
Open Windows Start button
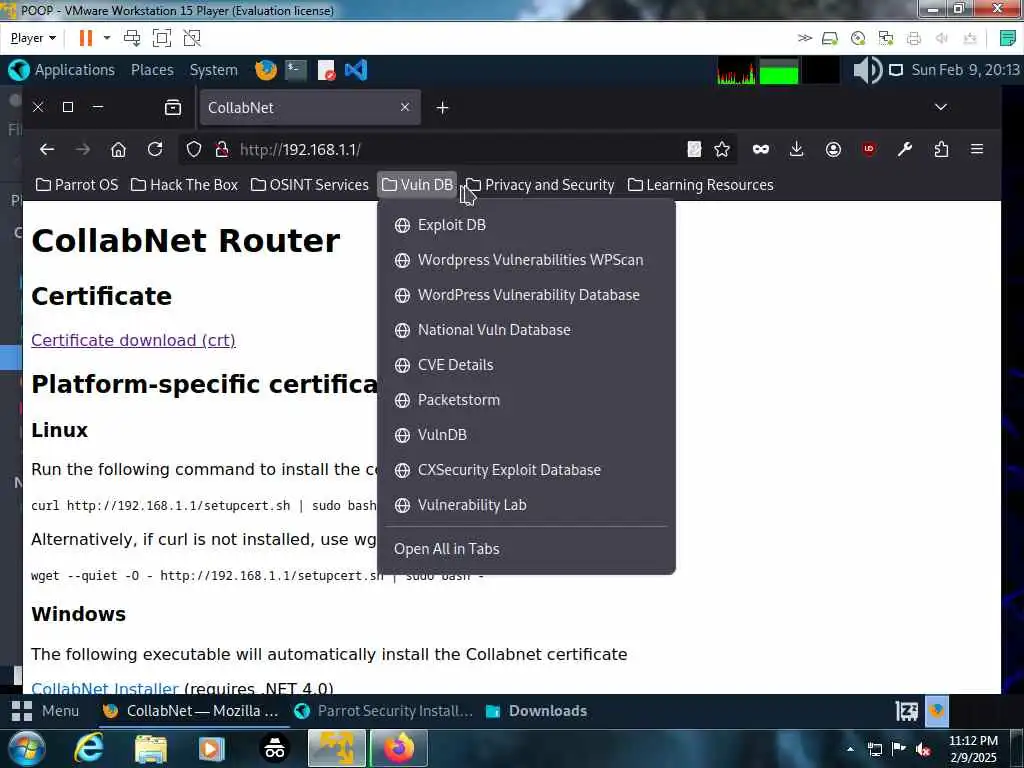[x=27, y=748]
